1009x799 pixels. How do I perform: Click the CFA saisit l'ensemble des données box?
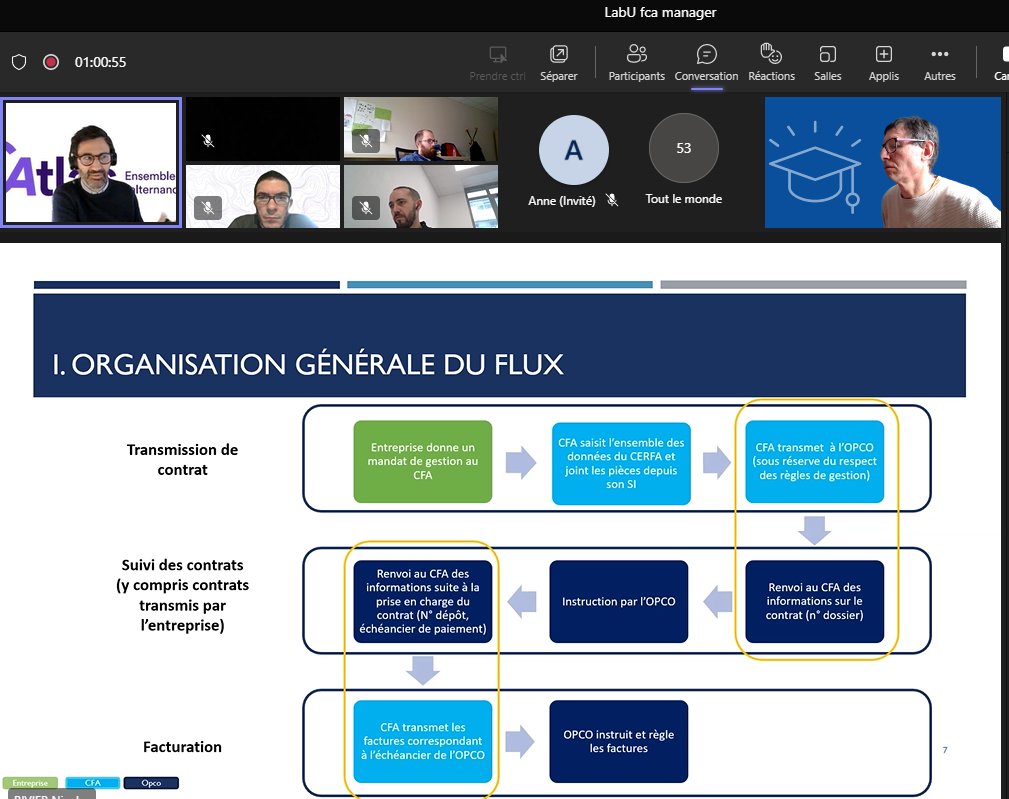click(x=621, y=463)
